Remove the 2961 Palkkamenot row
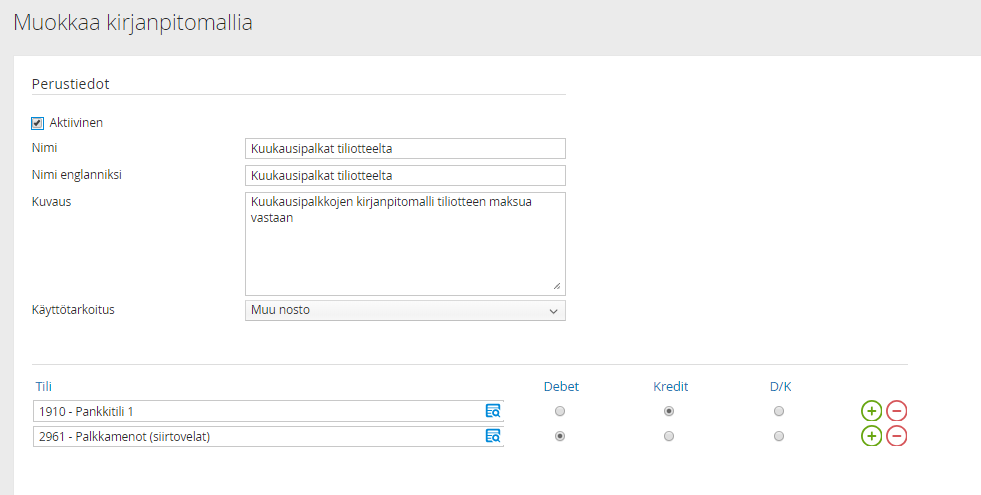Viewport: 981px width, 495px height. pyautogui.click(x=896, y=436)
